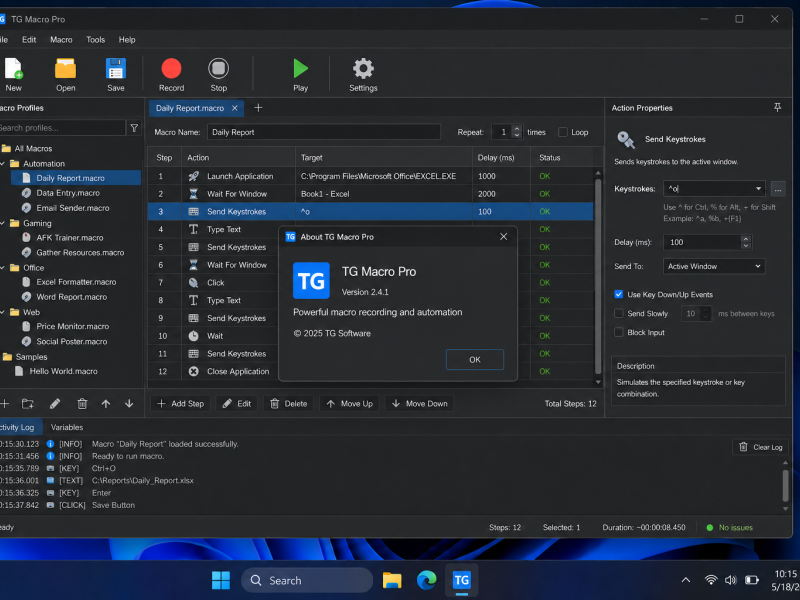Screen dimensions: 800x600
Task: Adjust the Repeat count spinner
Action: click(517, 132)
